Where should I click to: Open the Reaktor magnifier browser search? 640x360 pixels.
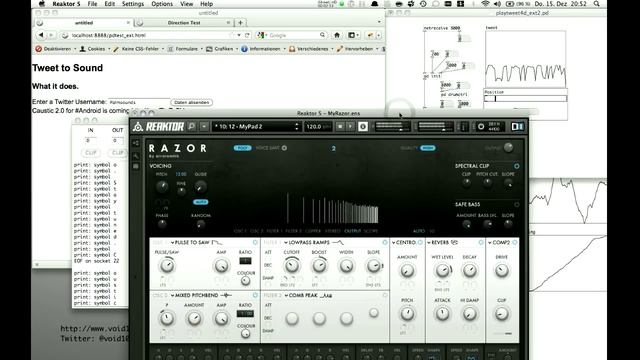(191, 127)
